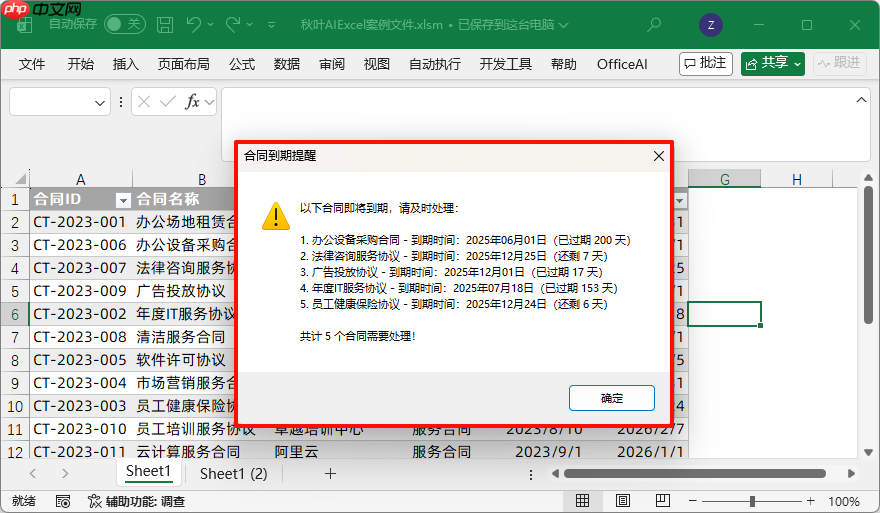
Task: Select column G header
Action: click(725, 179)
